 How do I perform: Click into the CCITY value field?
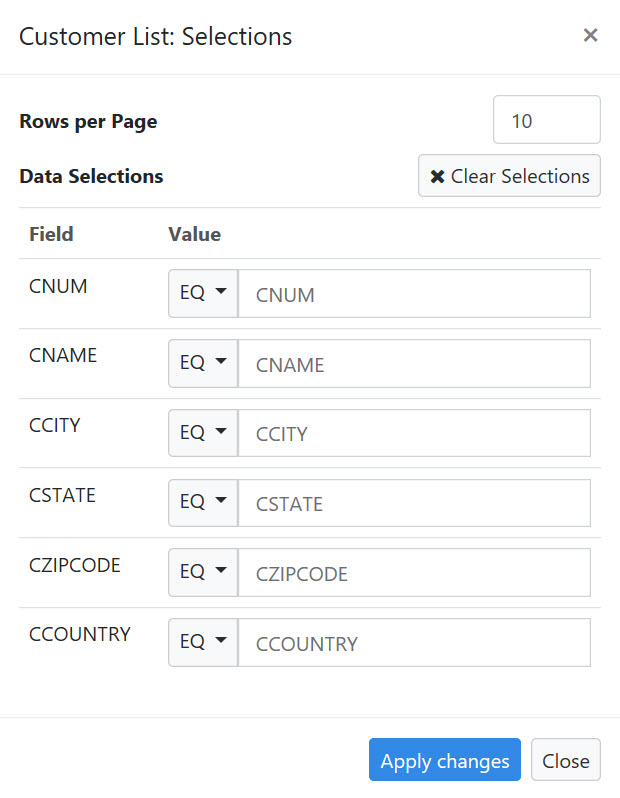coord(414,433)
